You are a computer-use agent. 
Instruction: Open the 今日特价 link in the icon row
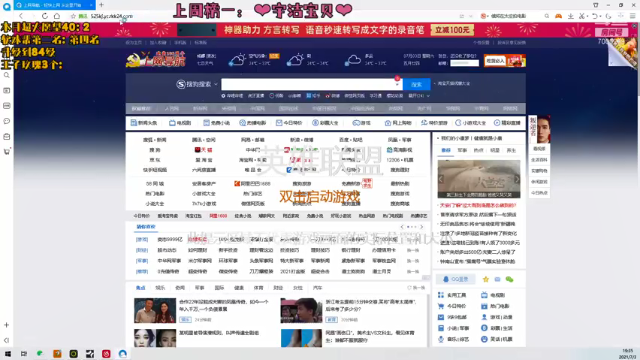coord(289,123)
